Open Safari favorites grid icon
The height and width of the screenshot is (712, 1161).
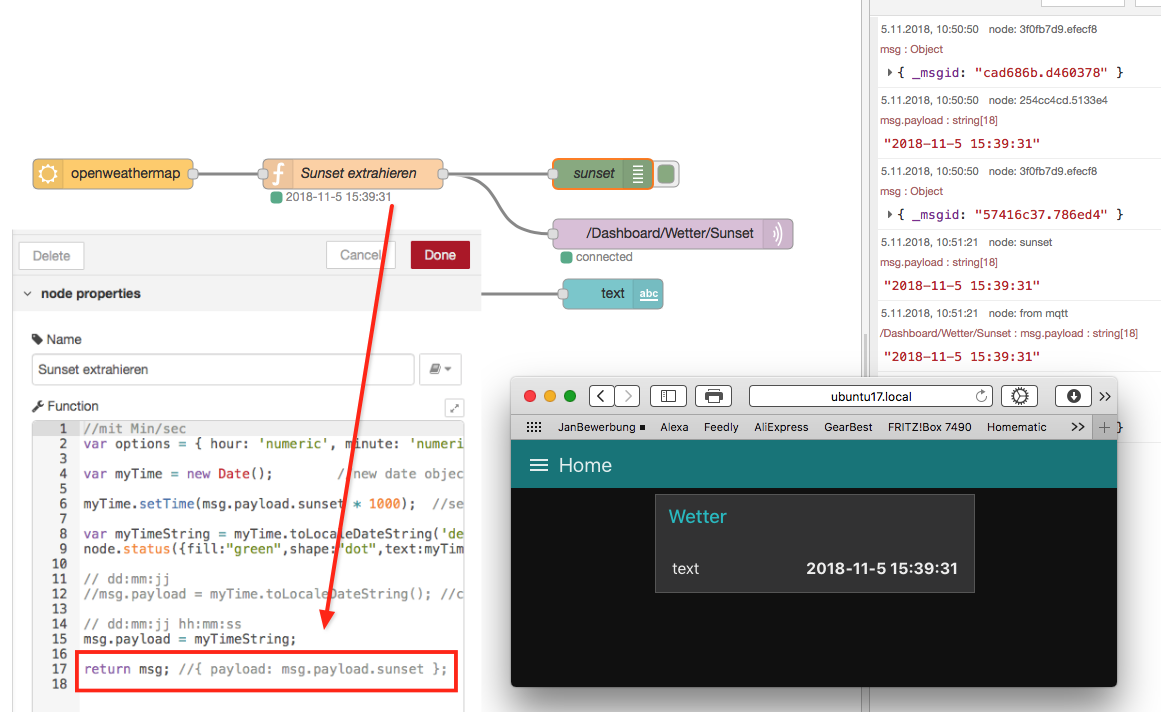coord(534,427)
